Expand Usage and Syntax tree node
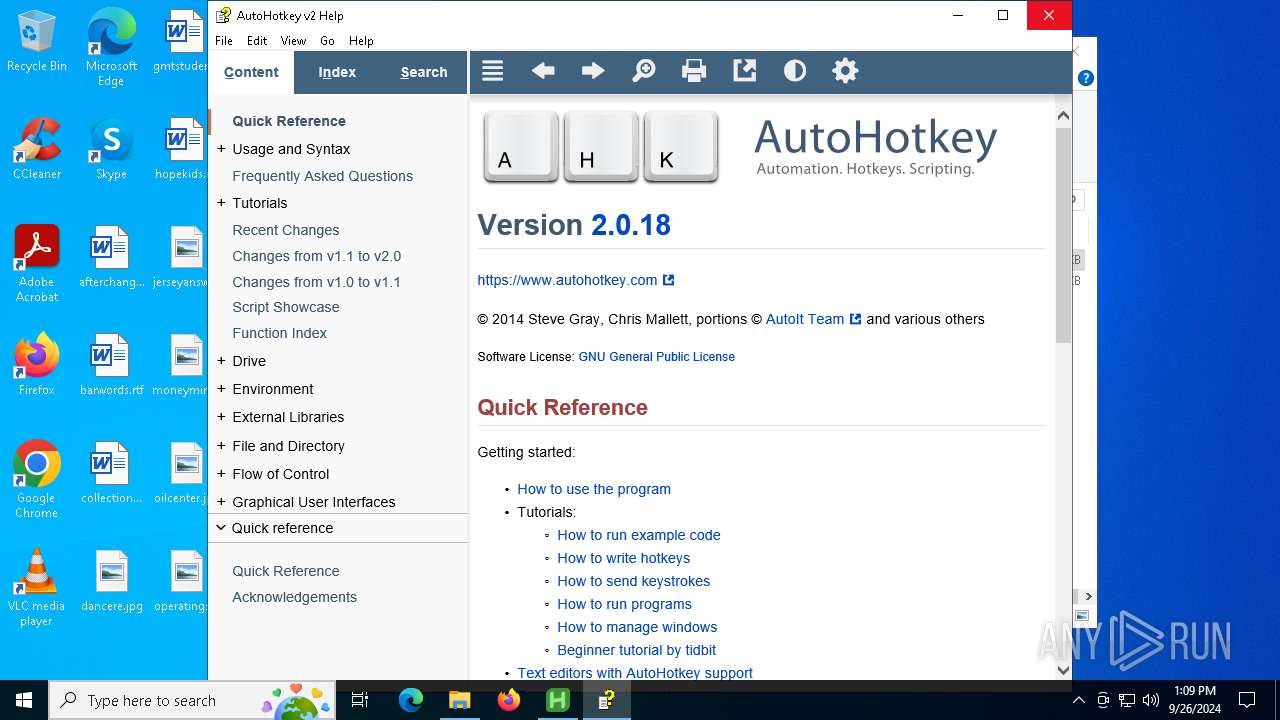Viewport: 1280px width, 720px height. tap(221, 148)
